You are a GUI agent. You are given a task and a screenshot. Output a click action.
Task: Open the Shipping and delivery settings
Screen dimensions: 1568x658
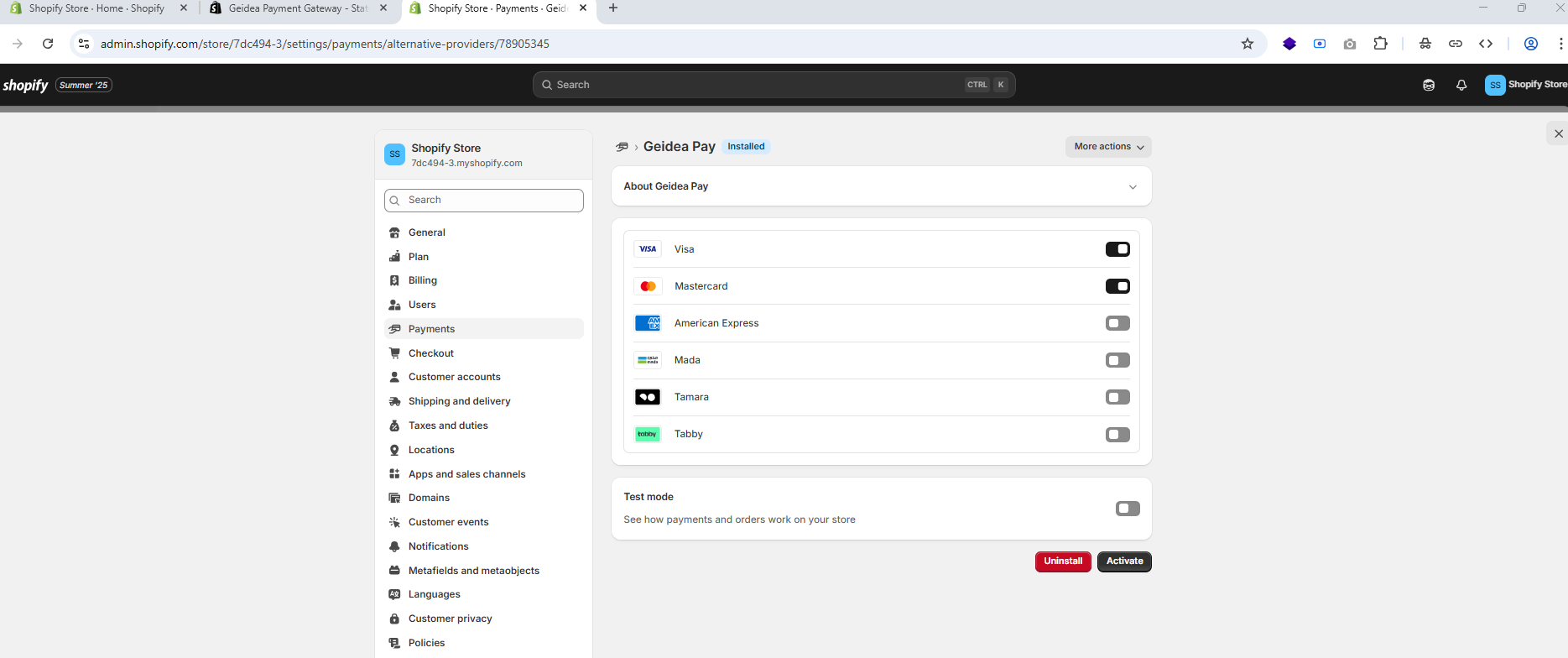coord(484,401)
